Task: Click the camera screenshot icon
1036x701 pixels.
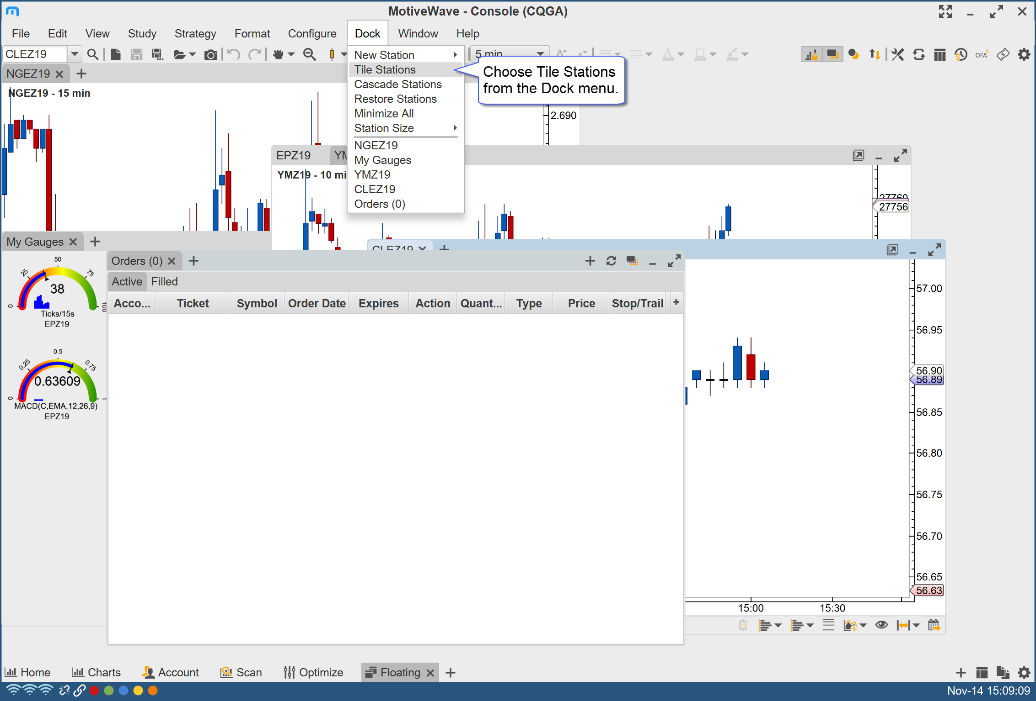Action: click(x=210, y=54)
